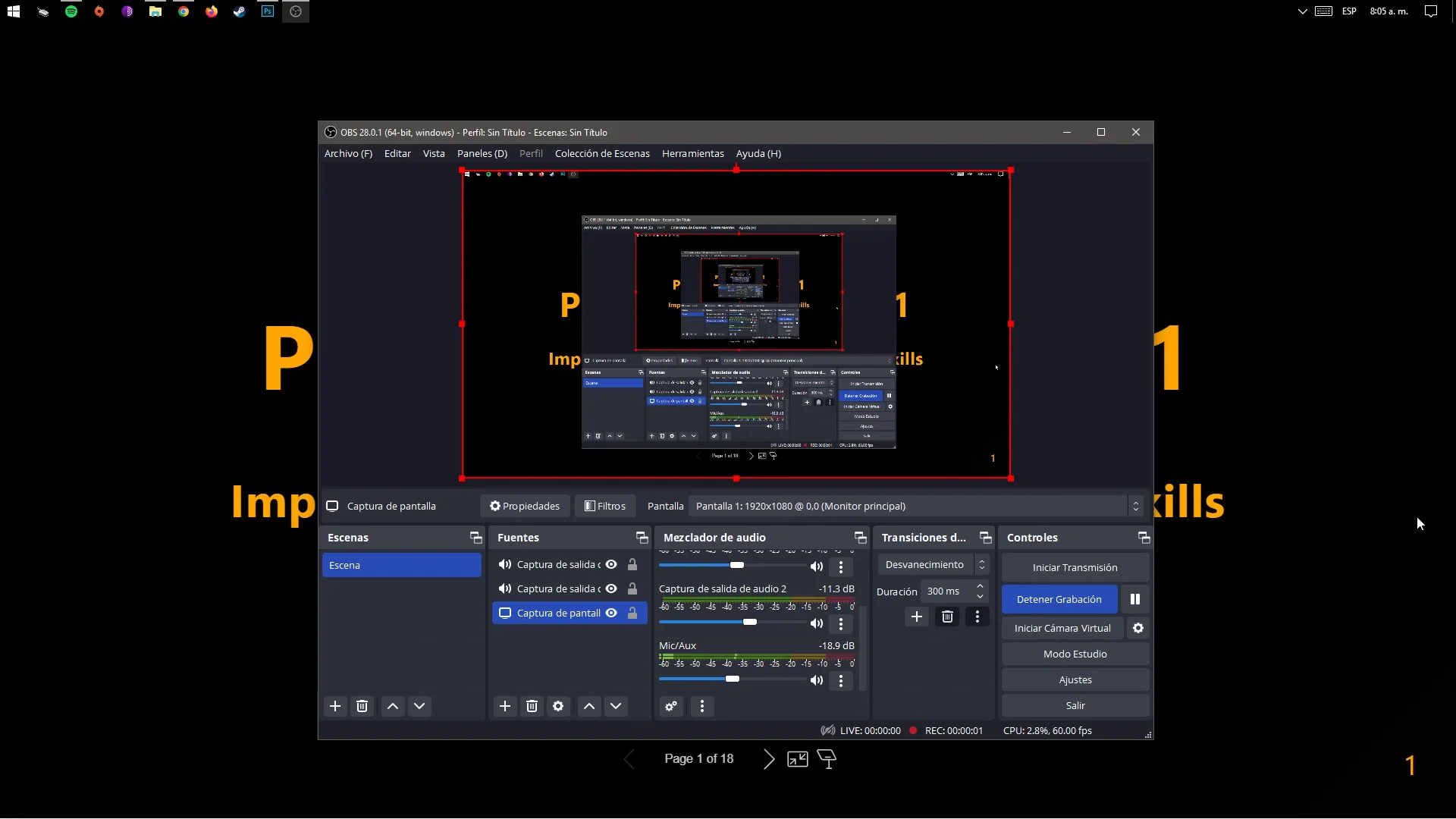Pause the recording with pause icon
Viewport: 1456px width, 819px height.
click(x=1134, y=599)
